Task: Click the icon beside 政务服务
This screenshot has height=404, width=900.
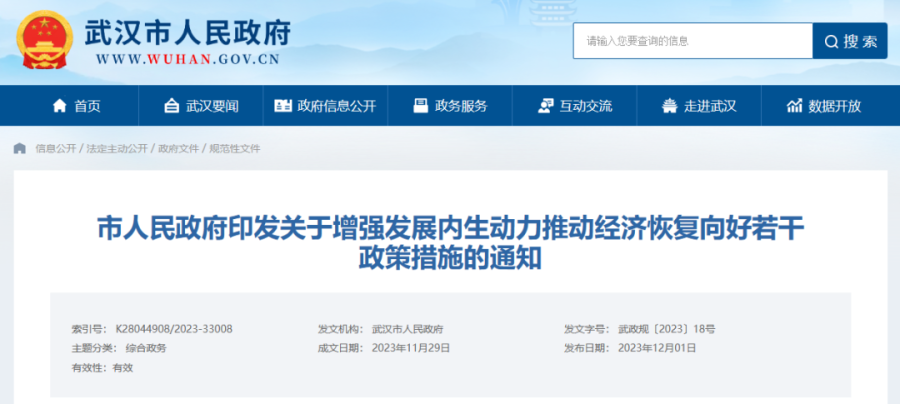Action: pos(421,106)
